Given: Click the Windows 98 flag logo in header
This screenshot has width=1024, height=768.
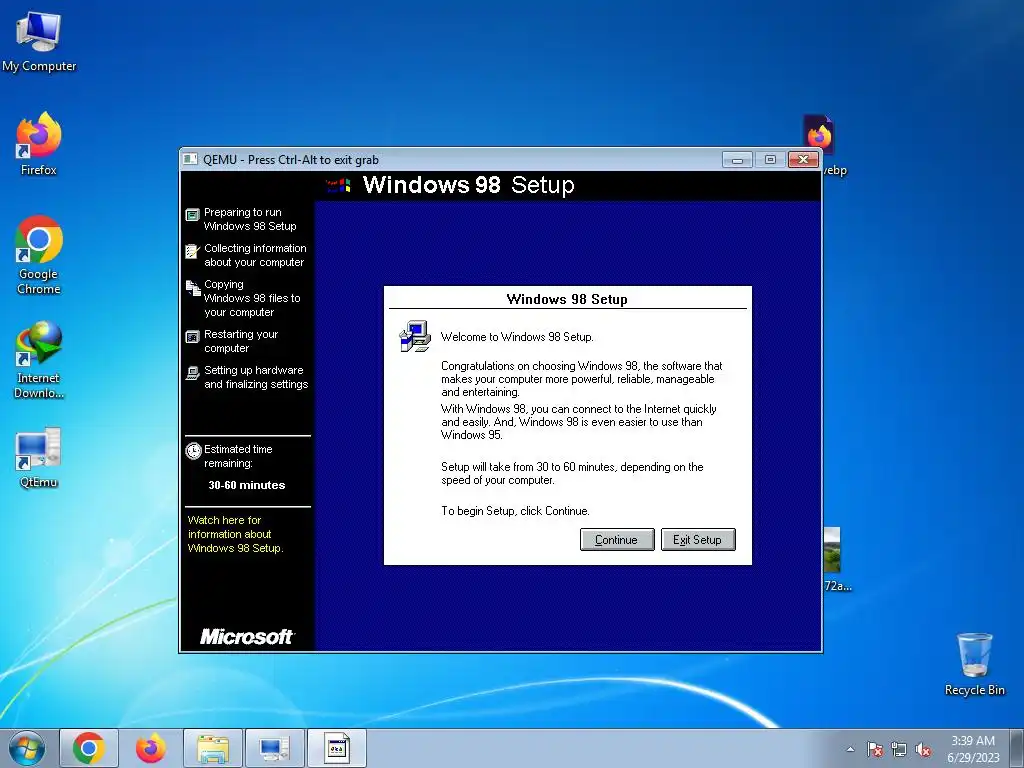Looking at the screenshot, I should (338, 185).
